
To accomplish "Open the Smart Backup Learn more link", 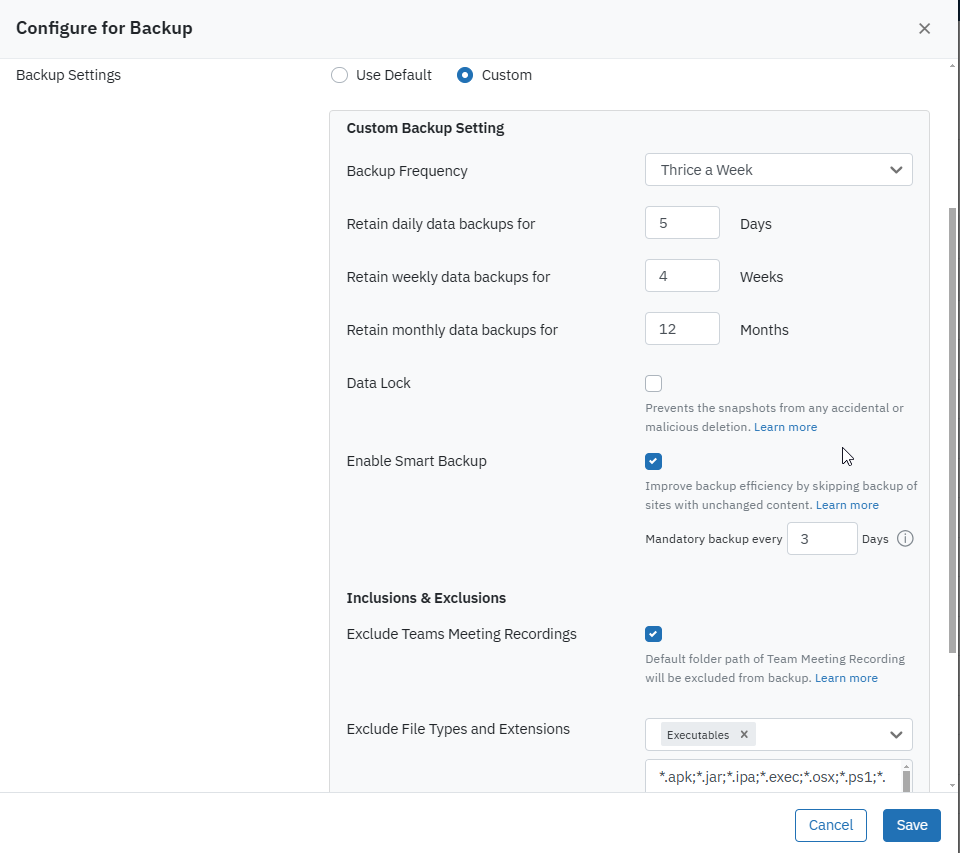I will click(847, 505).
